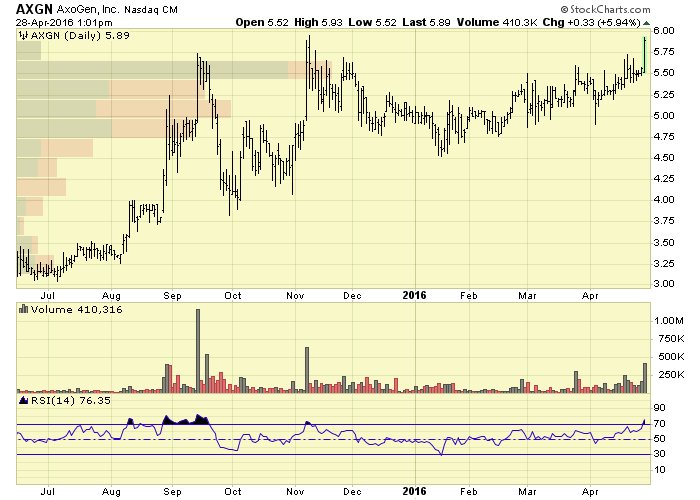Click the 5.25 price axis label
Viewport: 700px width, 500px height.
(x=664, y=94)
